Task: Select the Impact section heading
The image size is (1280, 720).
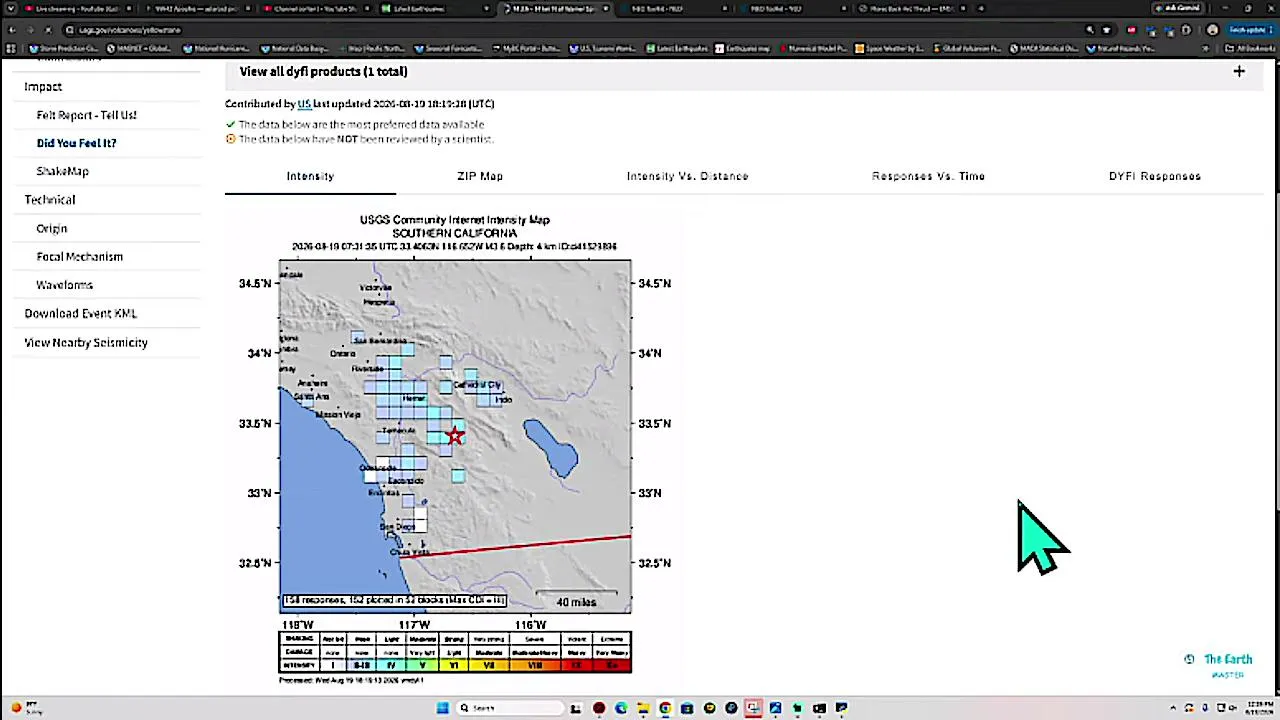Action: [x=43, y=87]
